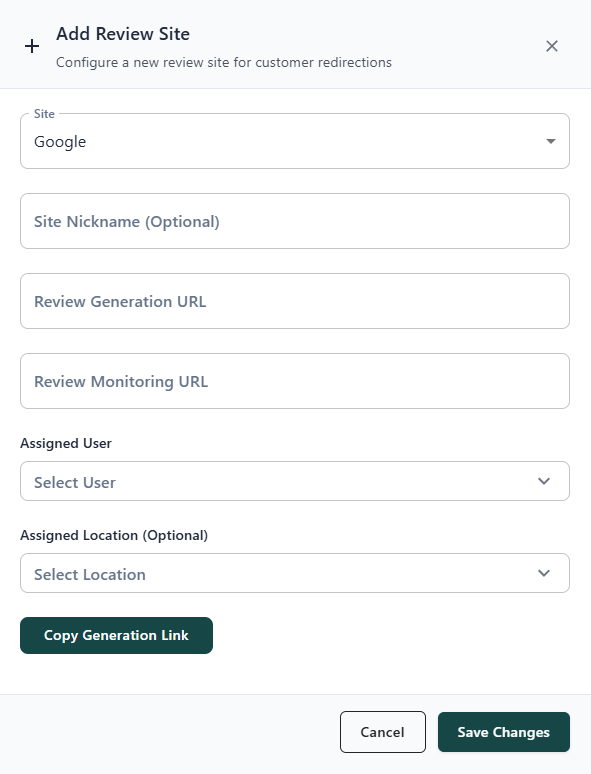The image size is (591, 774).
Task: Close the Add Review Site dialog
Action: tap(552, 46)
